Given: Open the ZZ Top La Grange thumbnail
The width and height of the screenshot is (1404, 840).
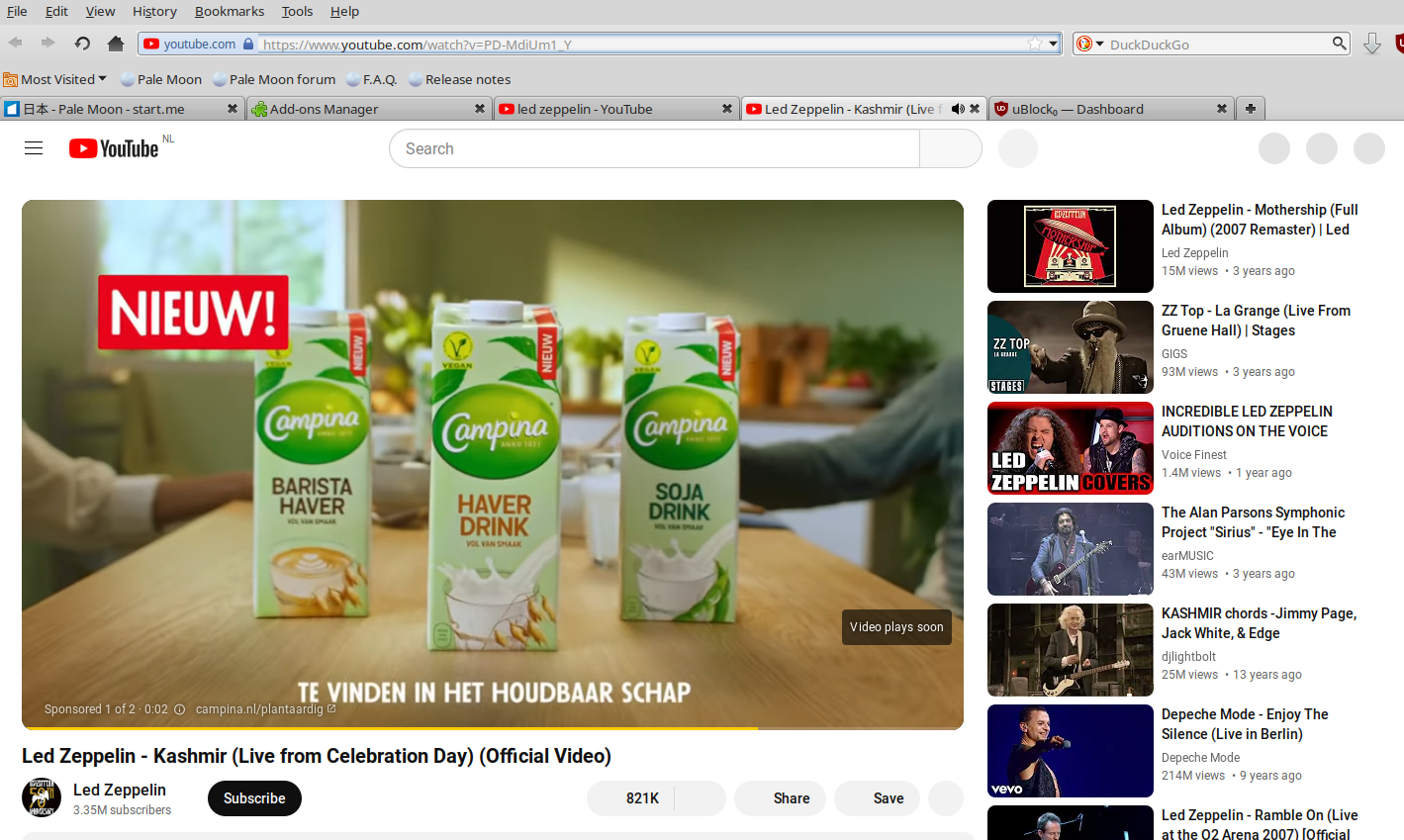Looking at the screenshot, I should [x=1071, y=347].
